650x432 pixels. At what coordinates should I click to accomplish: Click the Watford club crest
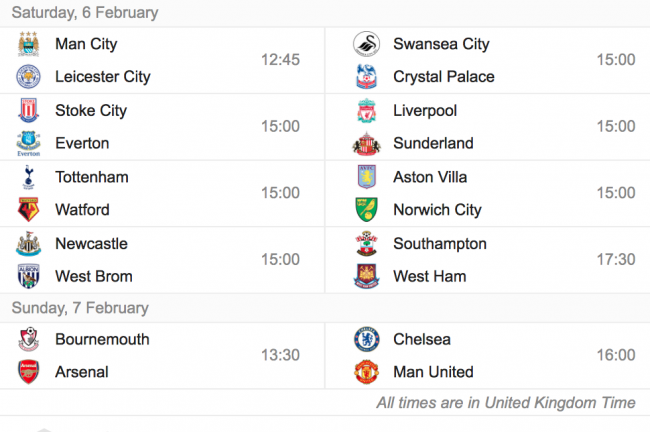coord(28,209)
